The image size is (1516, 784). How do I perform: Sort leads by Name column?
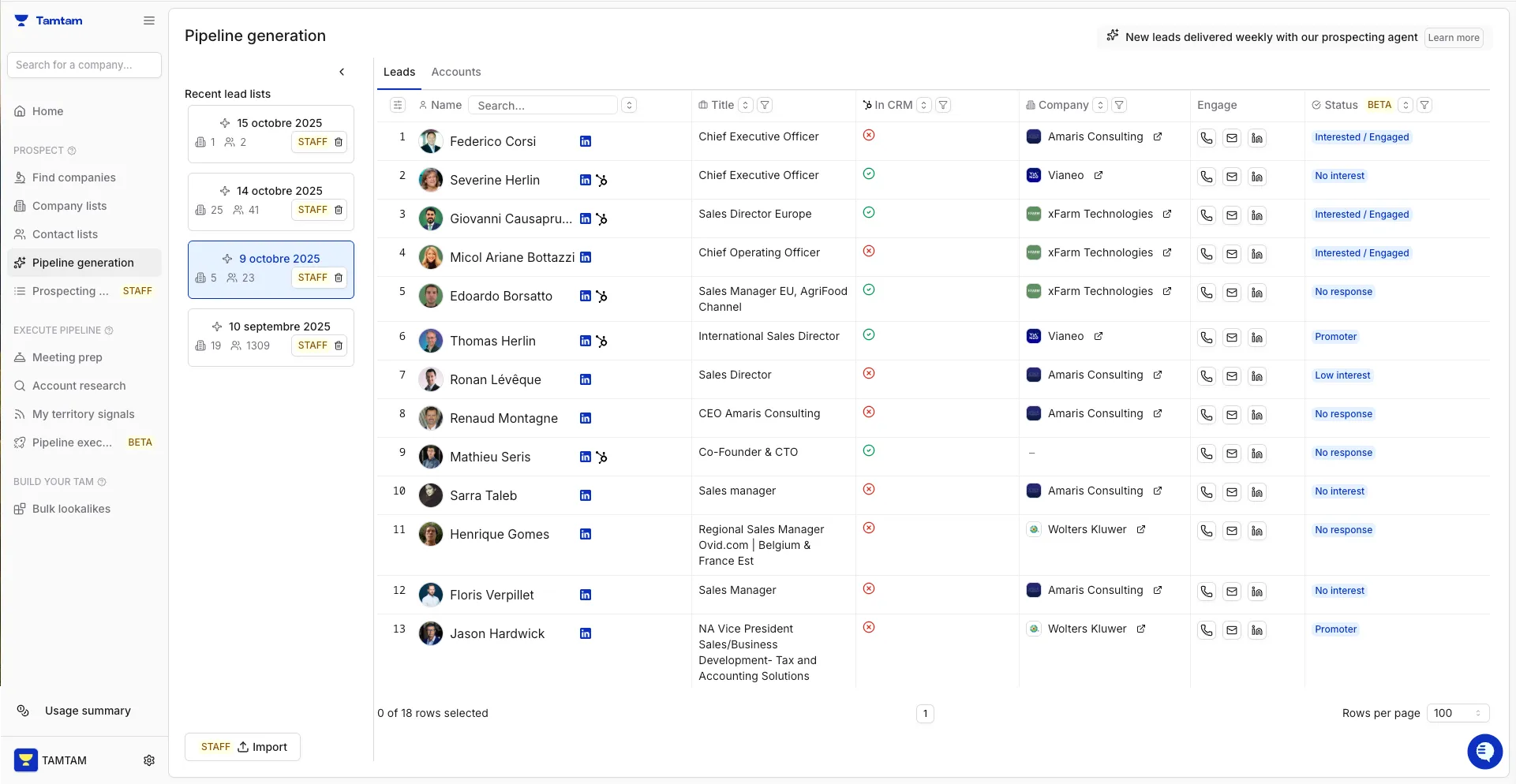[629, 105]
